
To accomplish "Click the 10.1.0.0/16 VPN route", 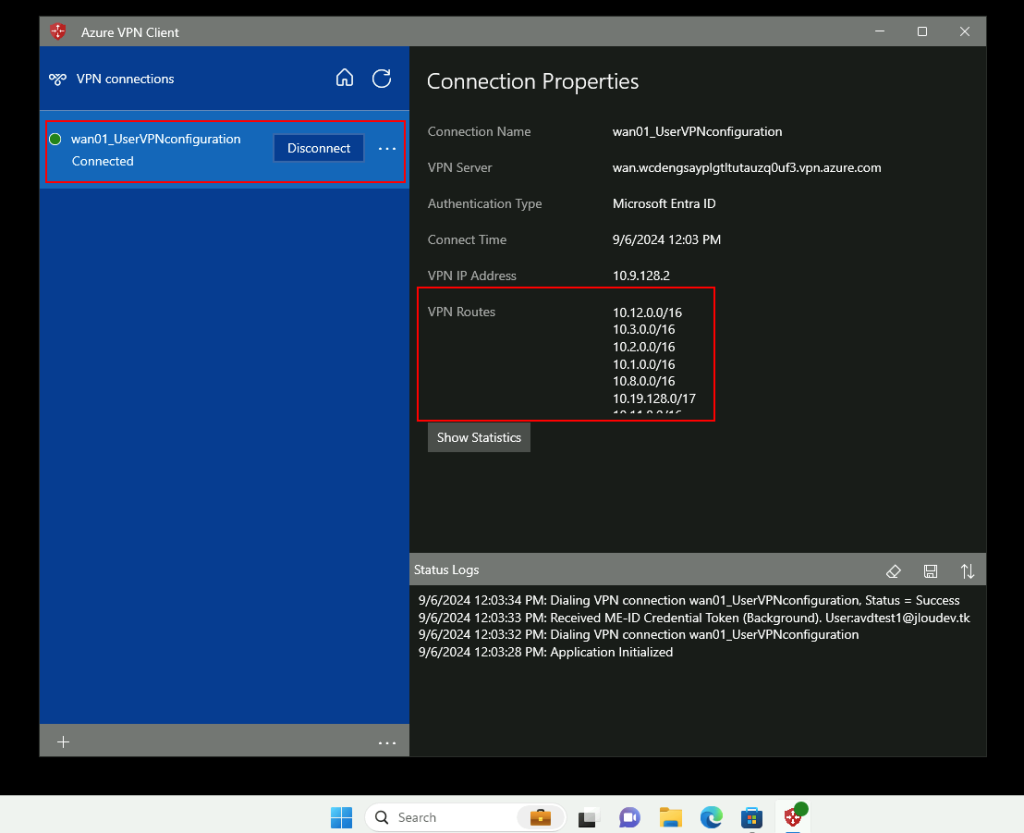I will click(643, 364).
